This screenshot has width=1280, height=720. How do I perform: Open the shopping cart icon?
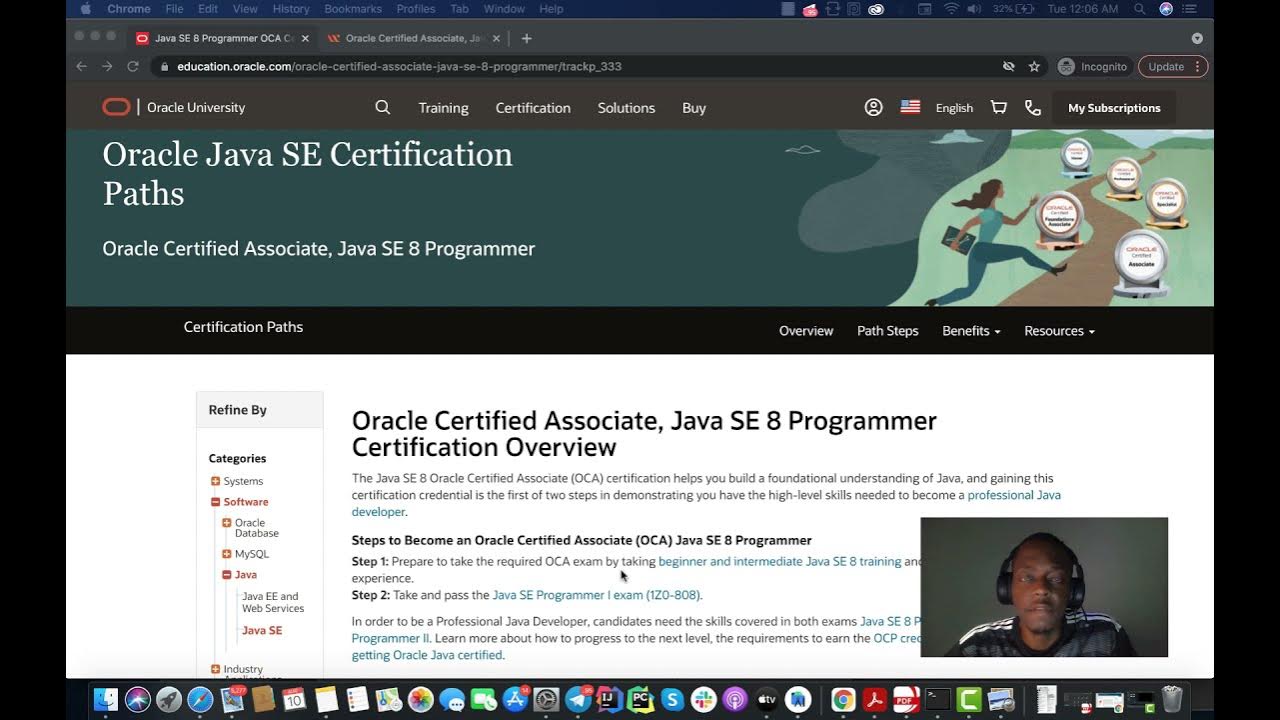[x=998, y=107]
